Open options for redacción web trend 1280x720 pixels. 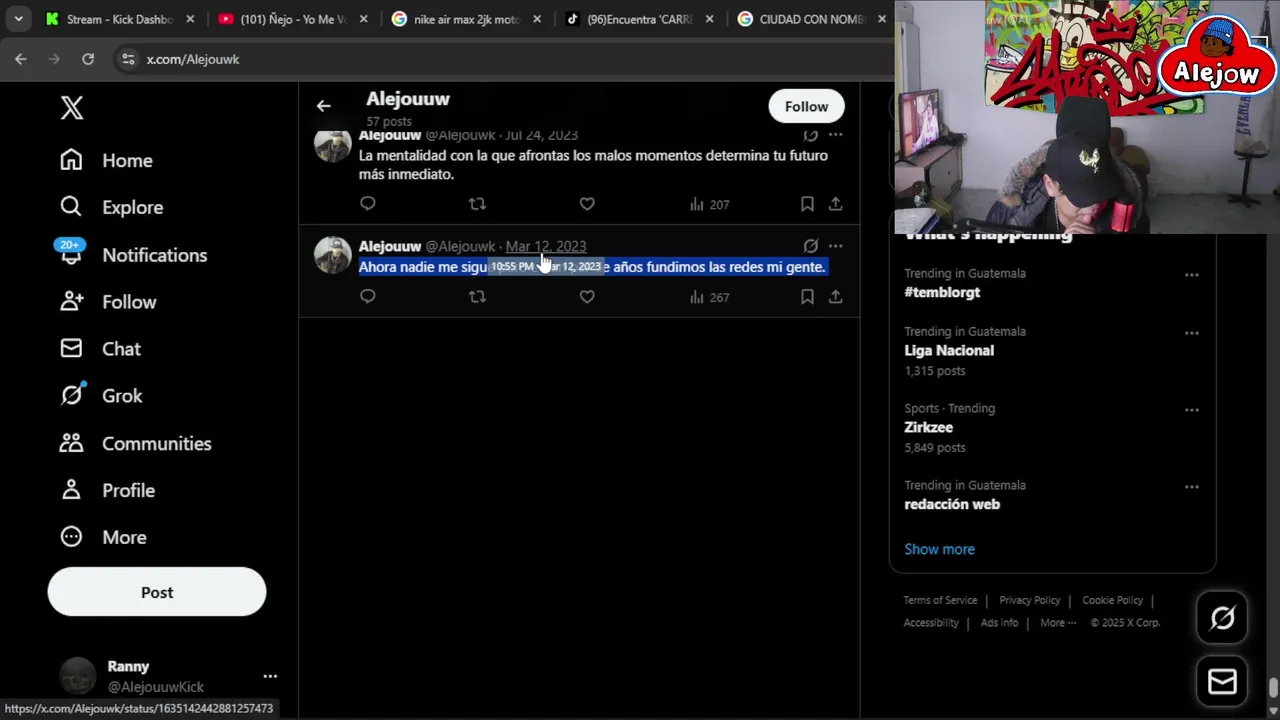pos(1191,487)
